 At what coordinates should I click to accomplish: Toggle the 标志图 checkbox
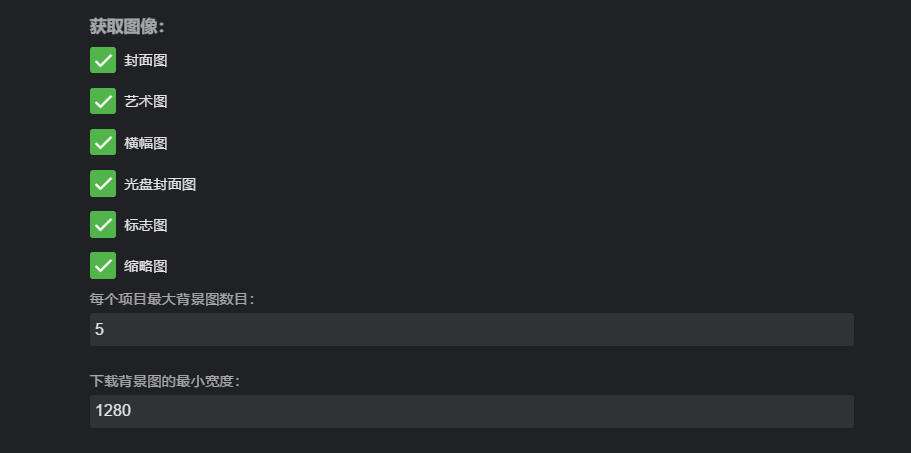pos(103,224)
